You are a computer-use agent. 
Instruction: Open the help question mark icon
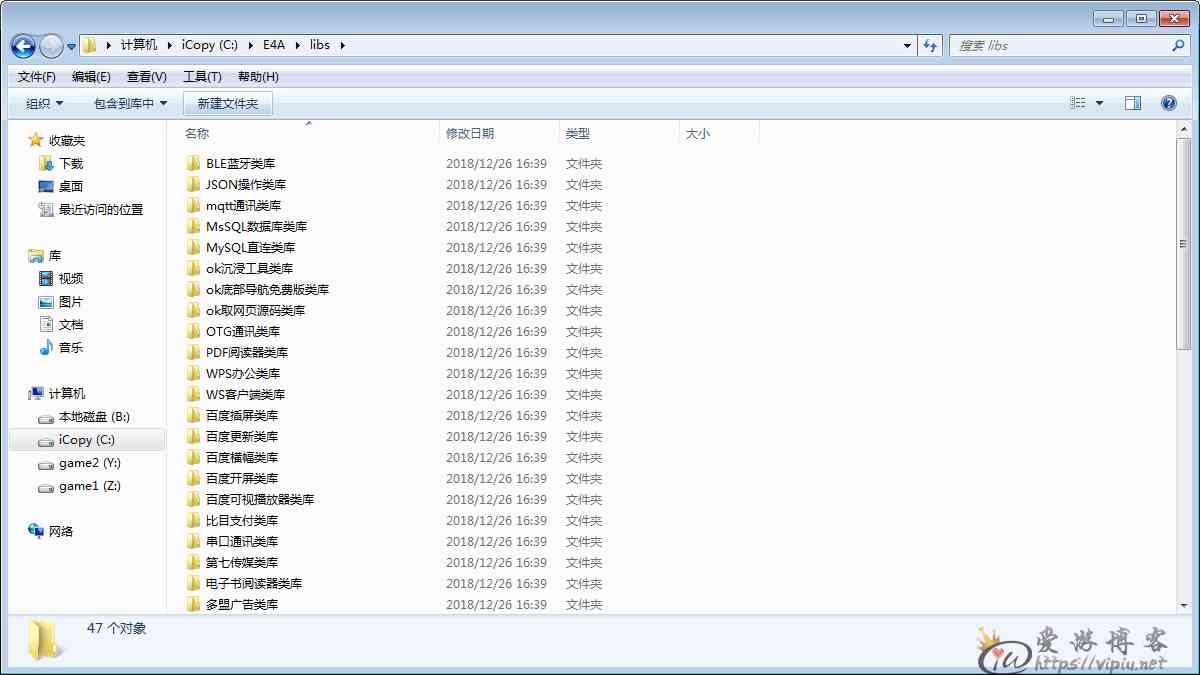tap(1169, 103)
